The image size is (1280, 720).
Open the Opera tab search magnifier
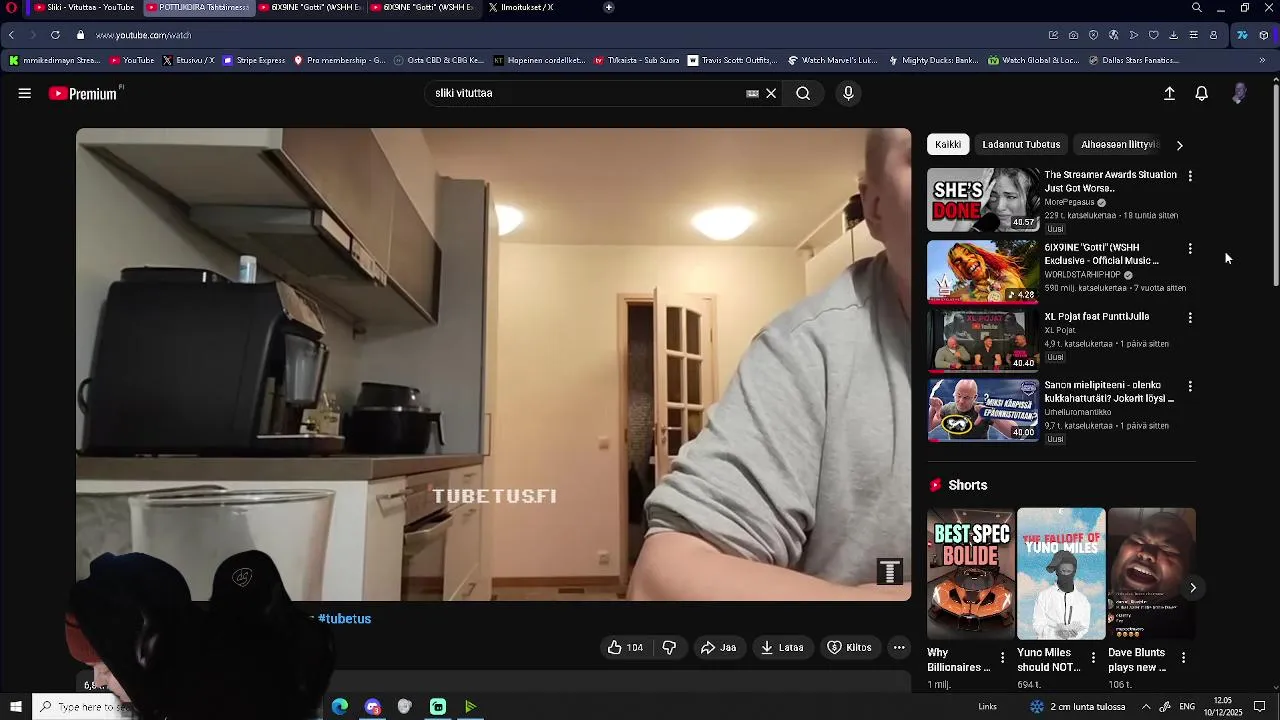[1197, 7]
